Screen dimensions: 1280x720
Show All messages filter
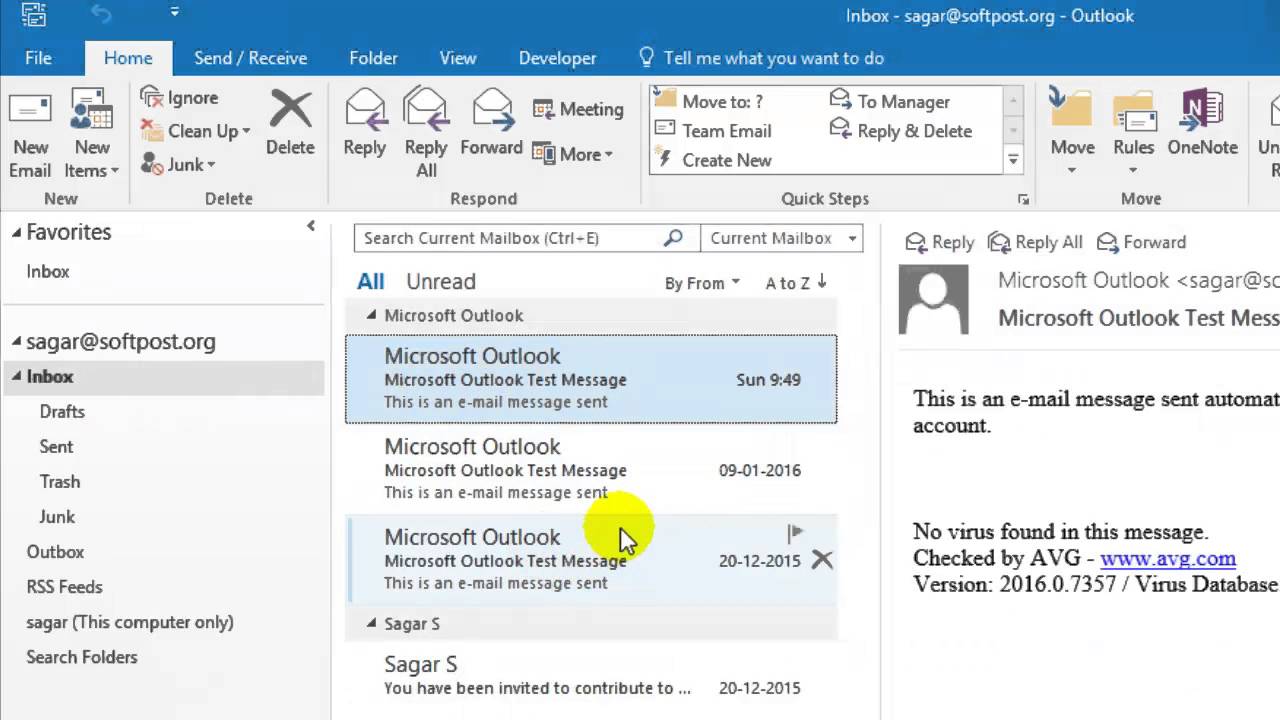pos(370,282)
